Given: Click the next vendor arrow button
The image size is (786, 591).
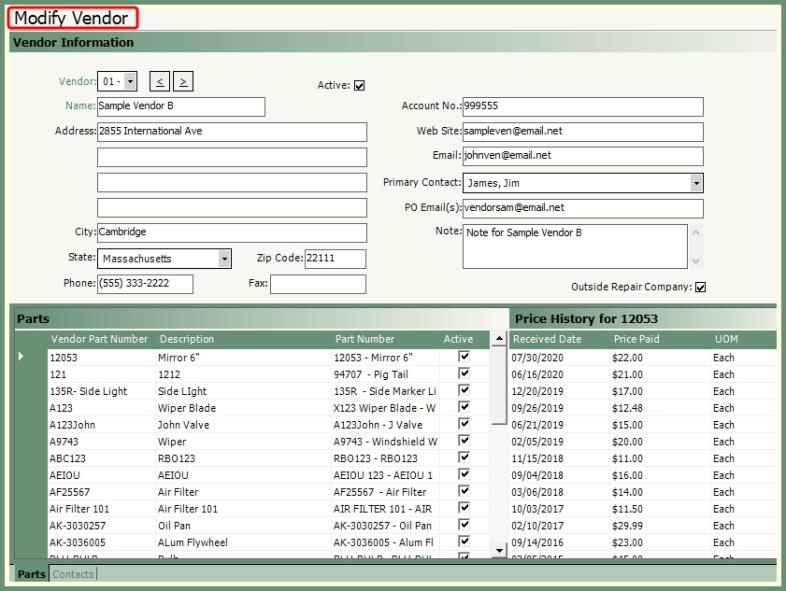Looking at the screenshot, I should 184,81.
